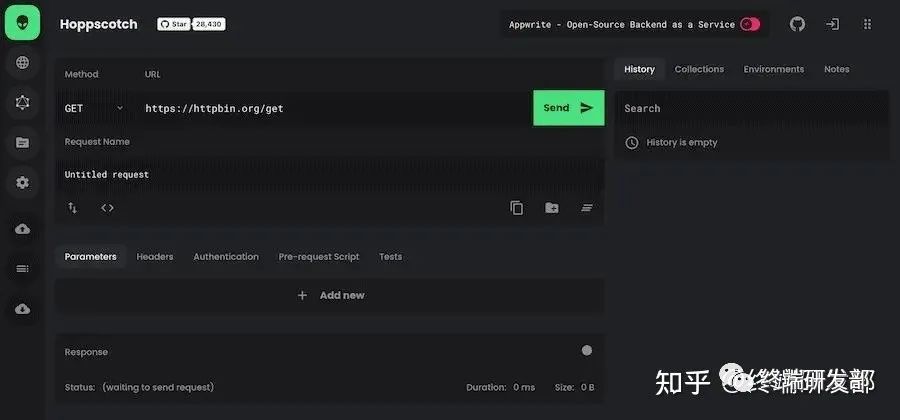Screen dimensions: 900x420
Task: Open the settings gear icon in sidebar
Action: 22,183
